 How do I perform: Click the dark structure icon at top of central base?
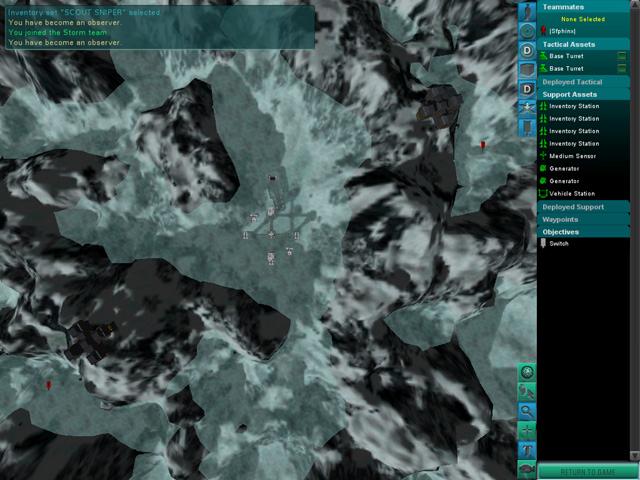(272, 178)
